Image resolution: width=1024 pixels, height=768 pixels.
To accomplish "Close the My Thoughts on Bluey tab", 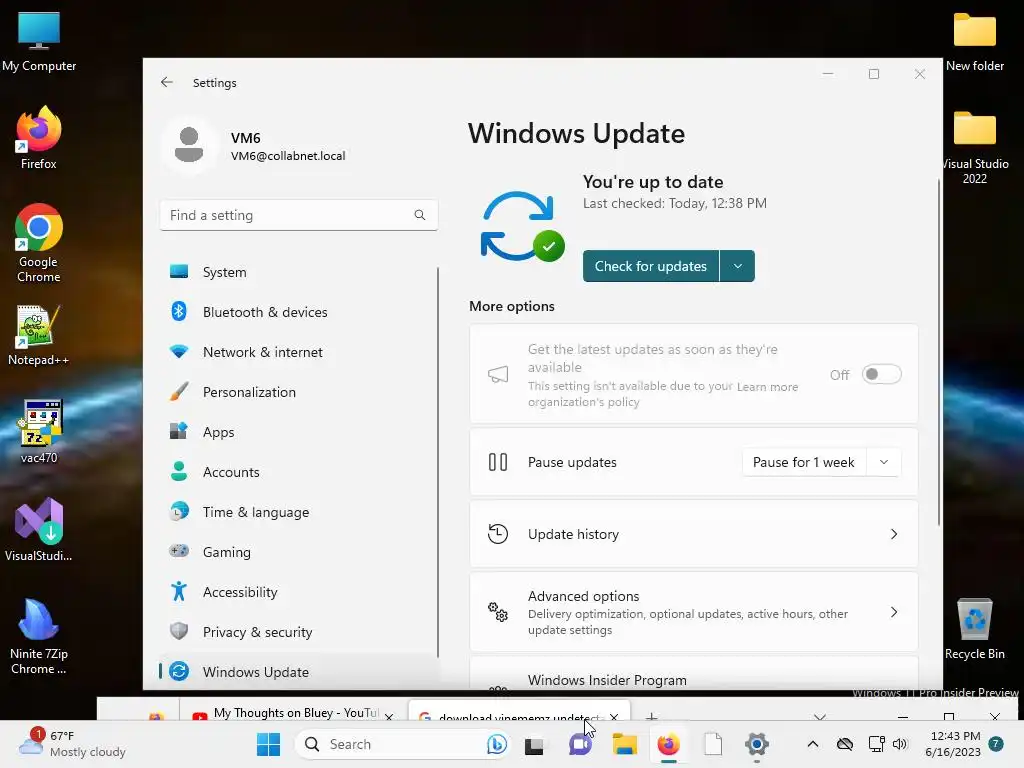I will (389, 716).
